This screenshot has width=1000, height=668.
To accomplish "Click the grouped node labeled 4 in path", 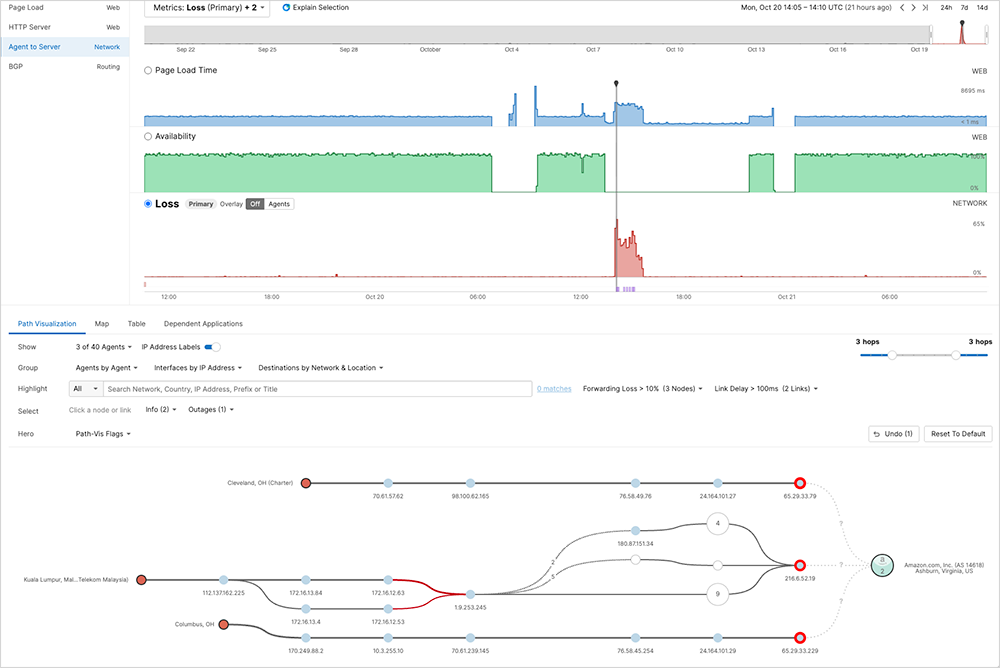I will [718, 523].
